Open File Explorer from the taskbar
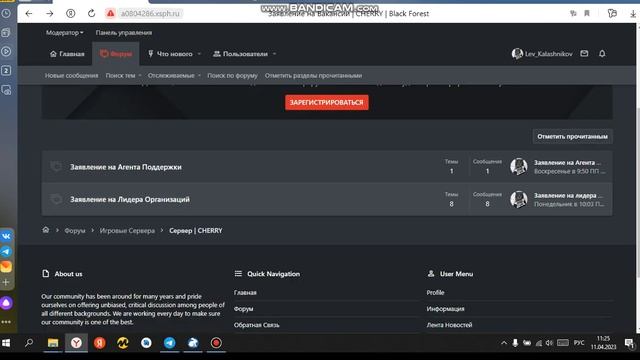Viewport: 640px width, 360px height. coord(53,343)
